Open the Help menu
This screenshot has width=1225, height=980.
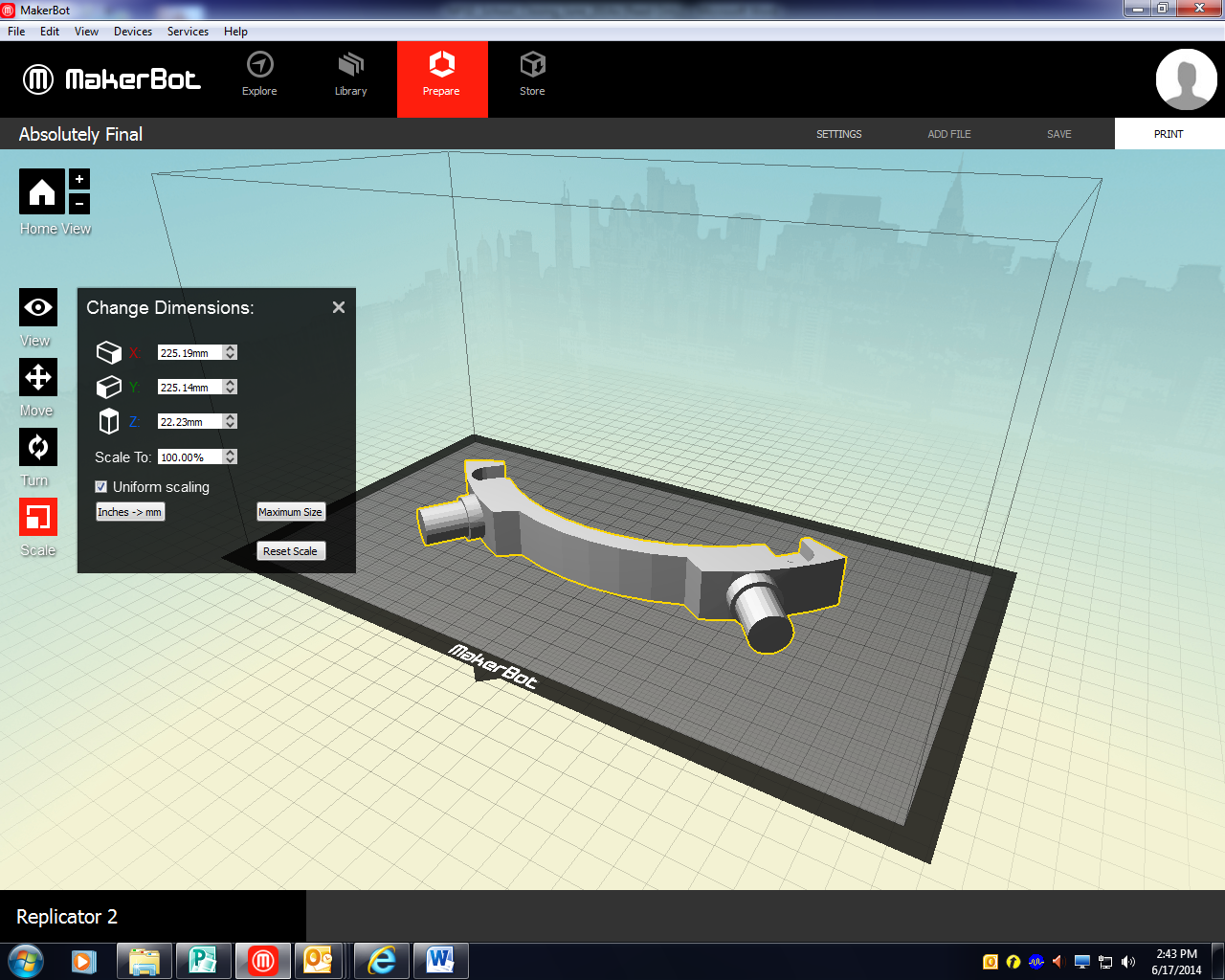pos(235,32)
